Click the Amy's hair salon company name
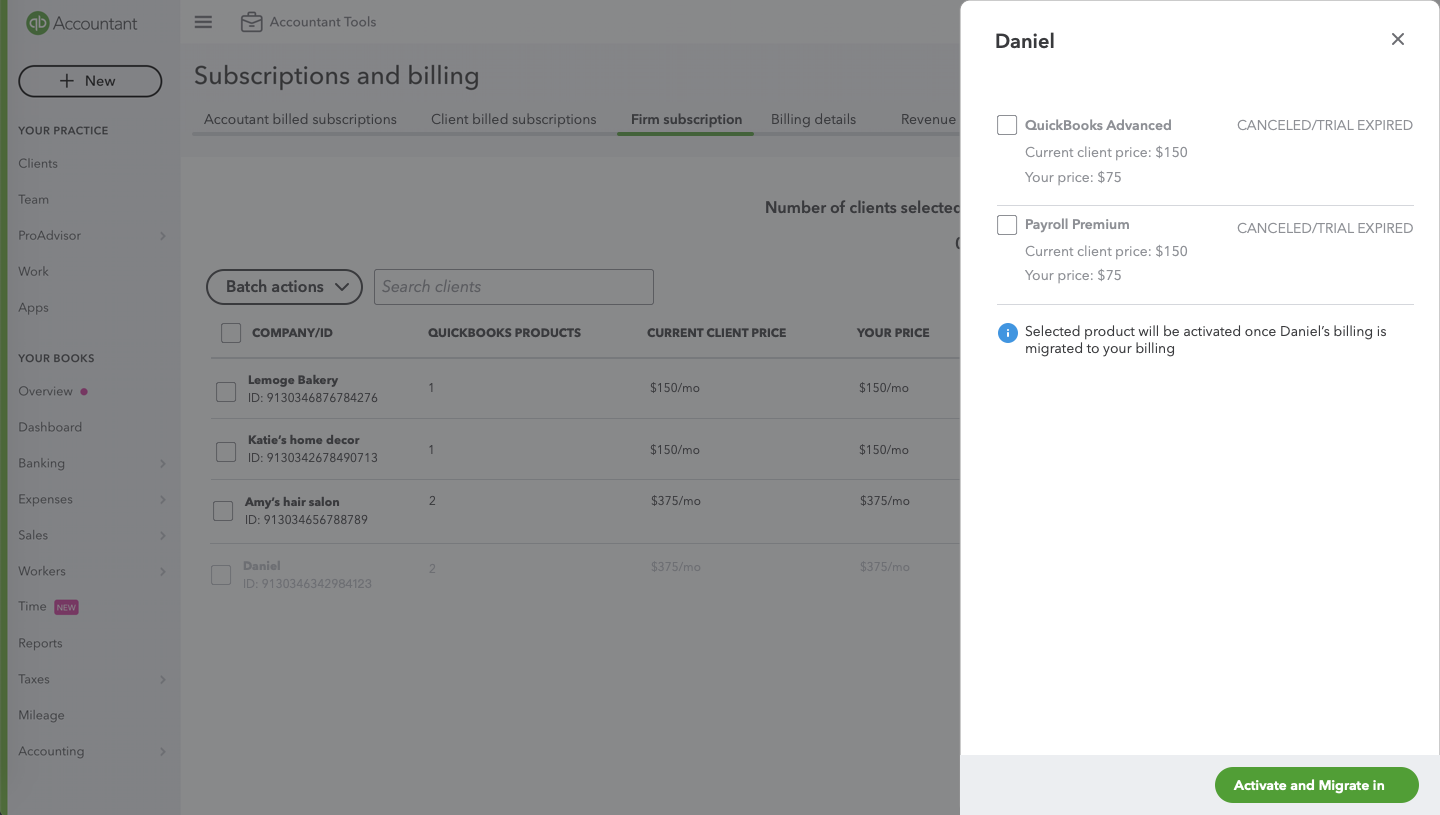Screen dimensions: 1440x815 pyautogui.click(x=292, y=502)
